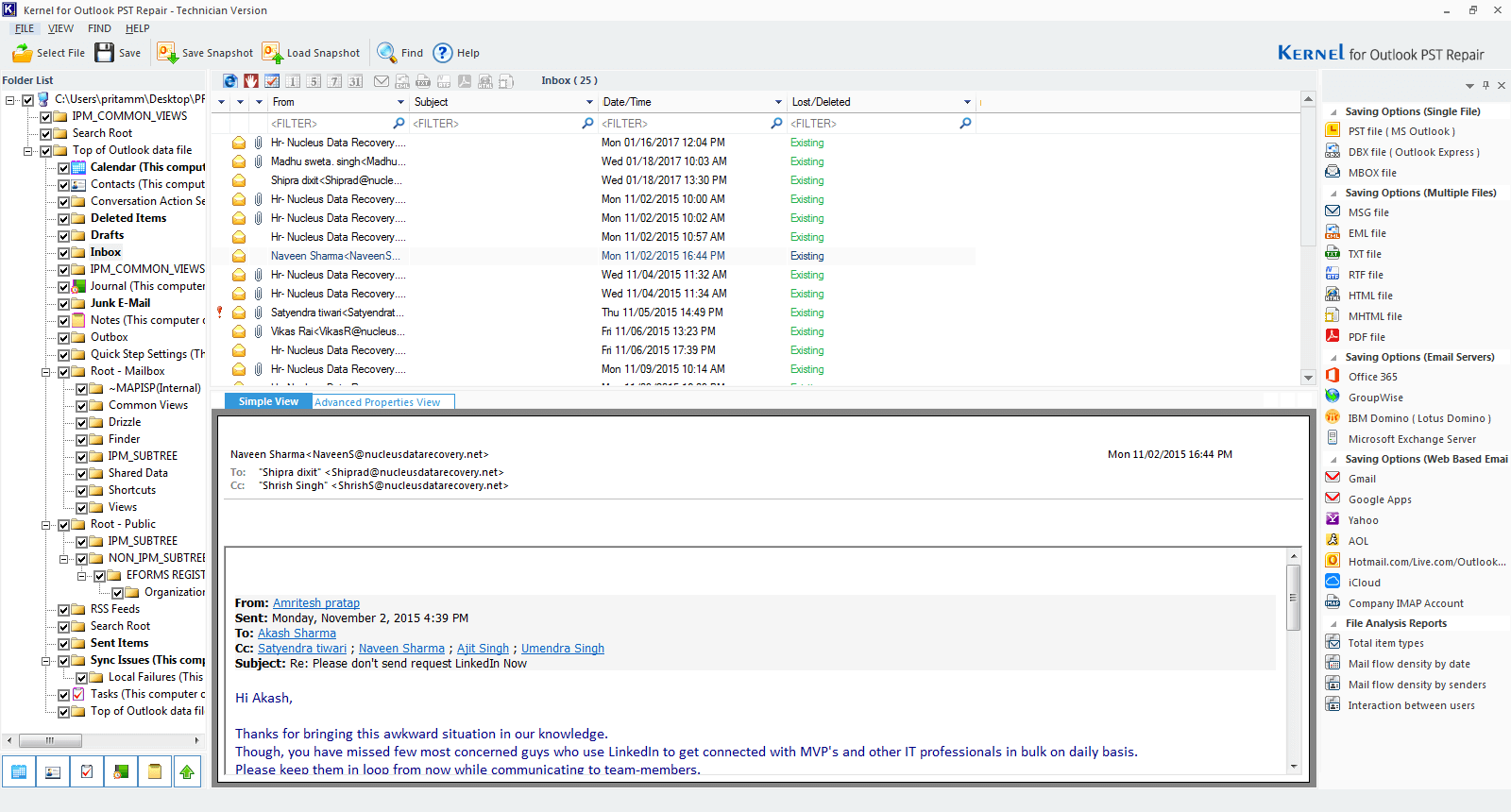Click the Akash Sharma recipient link
The width and height of the screenshot is (1511, 812).
click(x=297, y=634)
